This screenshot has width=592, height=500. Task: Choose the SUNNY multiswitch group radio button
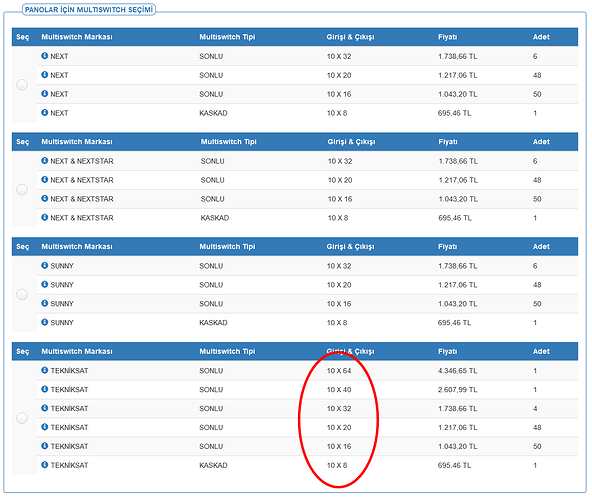click(22, 294)
